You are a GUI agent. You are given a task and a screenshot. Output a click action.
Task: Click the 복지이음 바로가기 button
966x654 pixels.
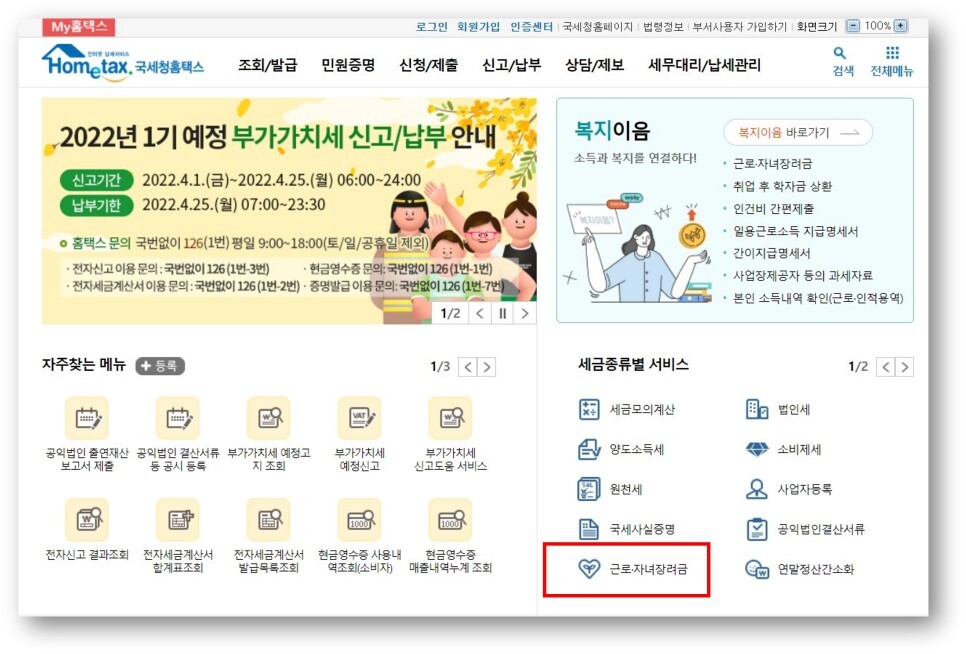coord(798,132)
